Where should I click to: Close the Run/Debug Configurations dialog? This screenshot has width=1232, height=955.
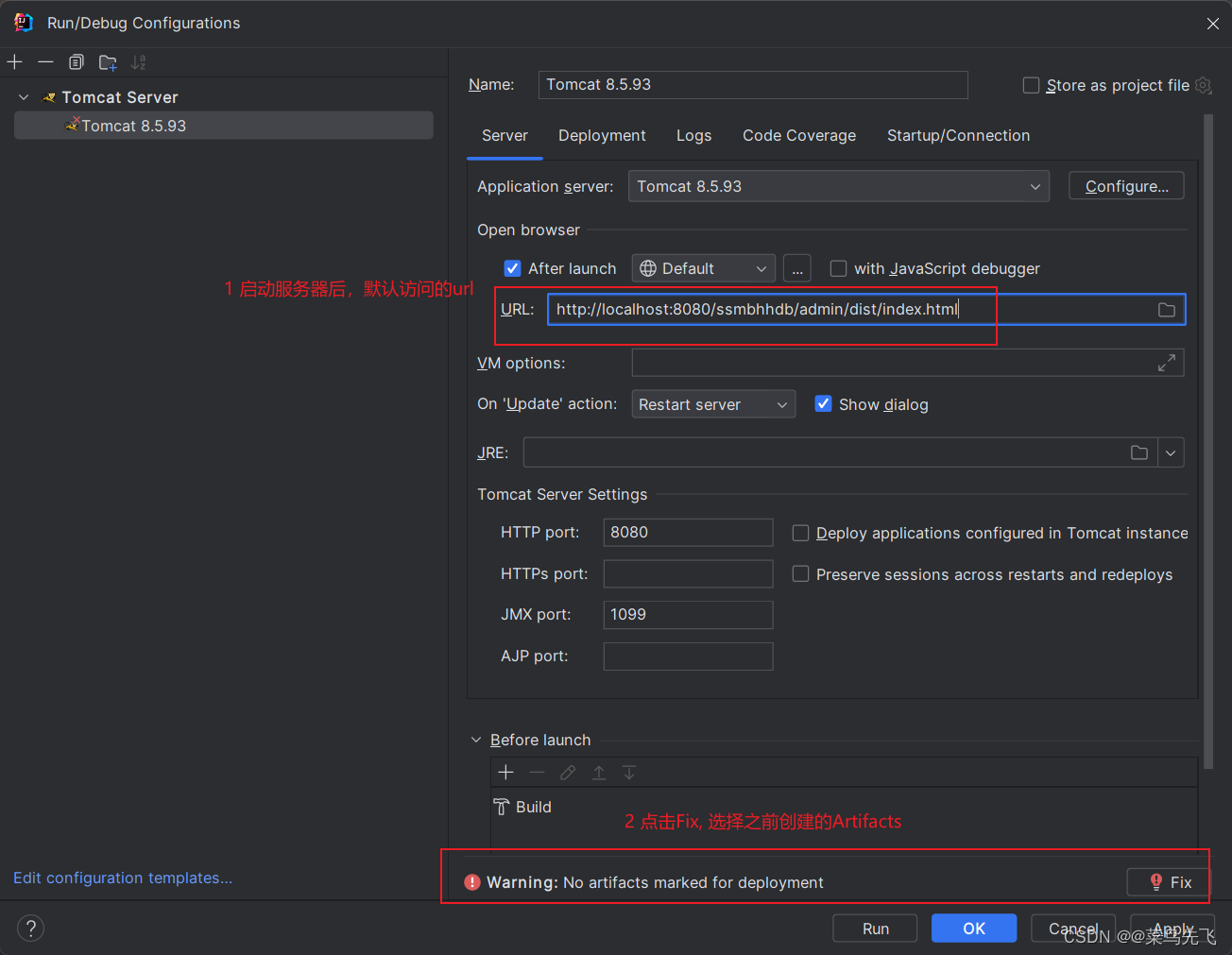[x=1213, y=24]
